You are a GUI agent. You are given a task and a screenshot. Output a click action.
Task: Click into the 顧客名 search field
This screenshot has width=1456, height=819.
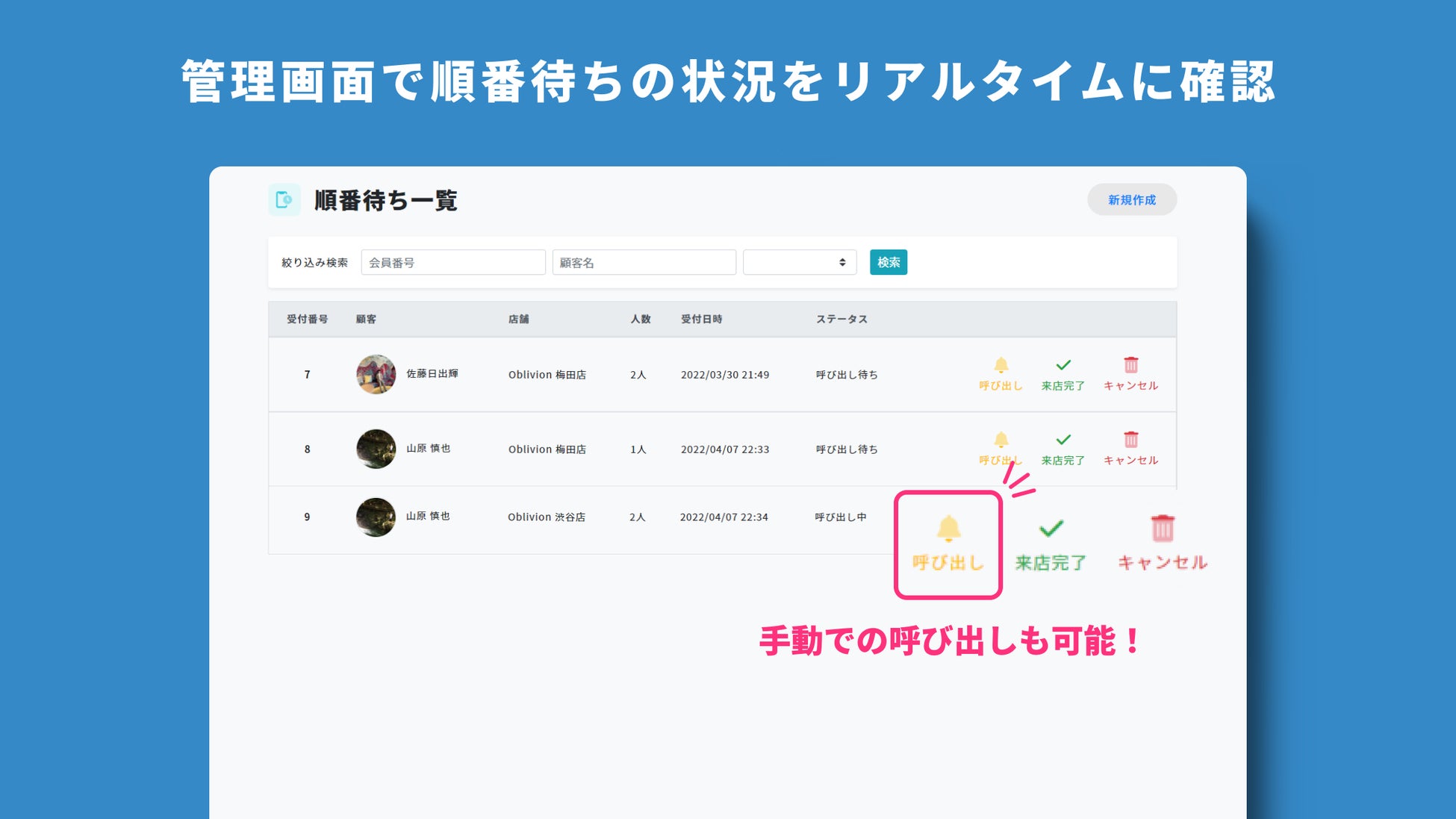tap(644, 263)
